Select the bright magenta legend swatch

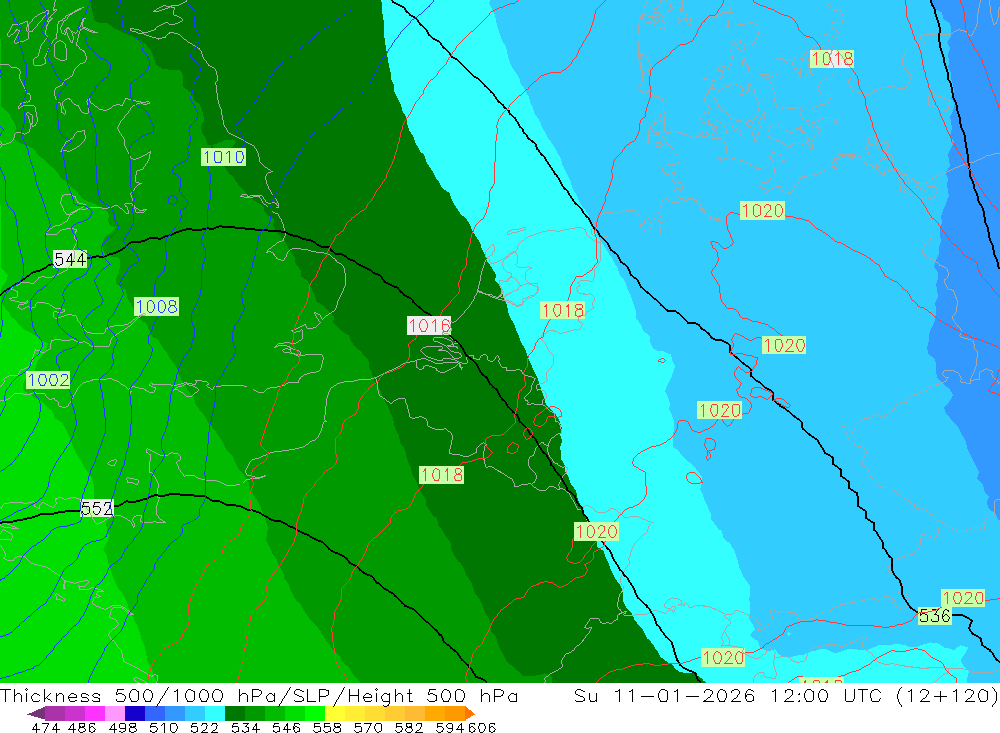click(95, 713)
